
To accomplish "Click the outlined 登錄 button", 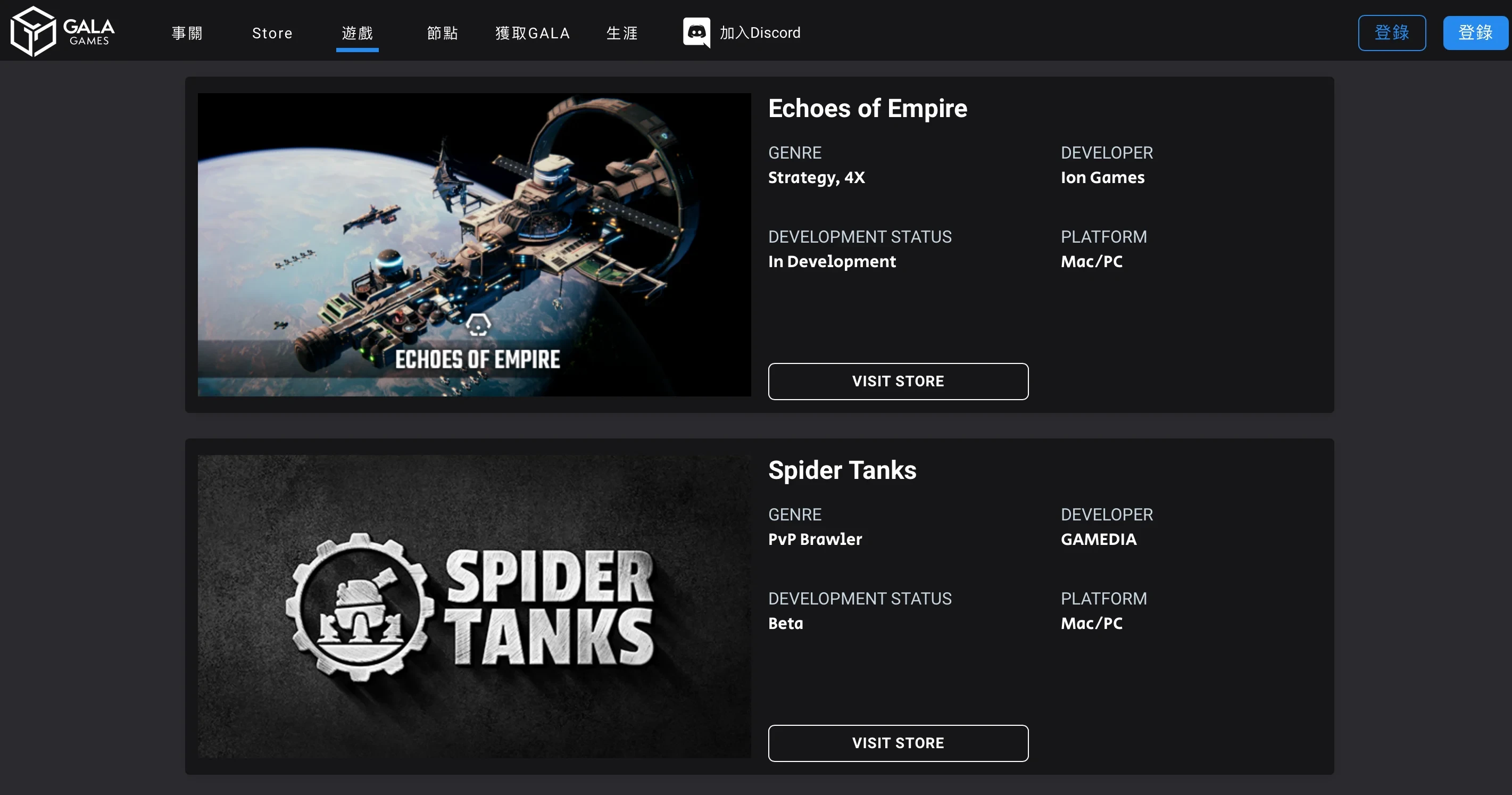I will (x=1392, y=33).
